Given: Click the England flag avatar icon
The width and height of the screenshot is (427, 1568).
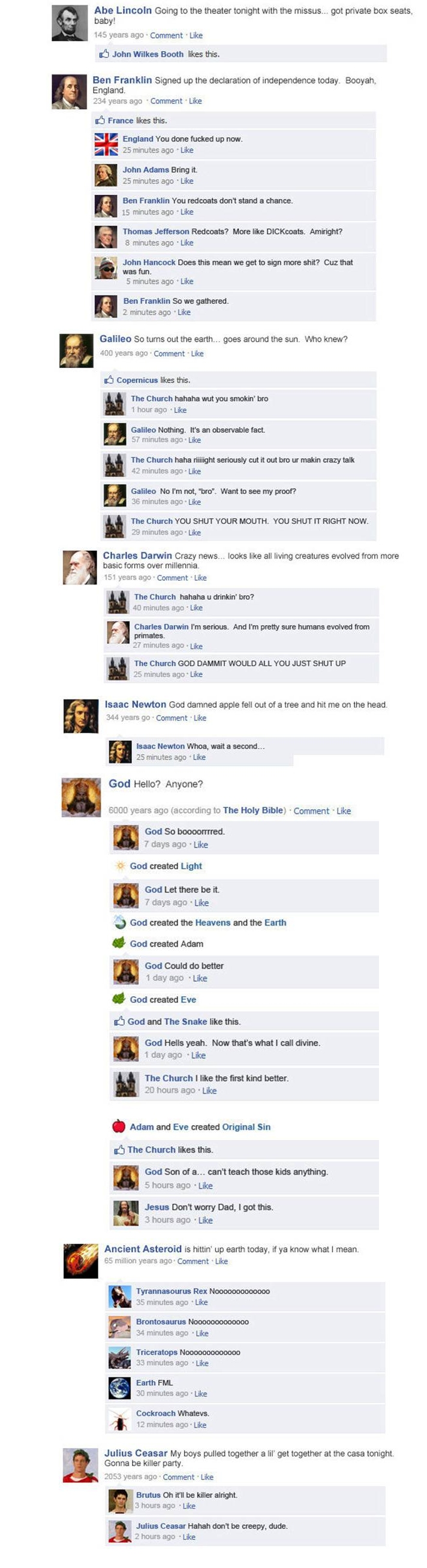Looking at the screenshot, I should [106, 144].
